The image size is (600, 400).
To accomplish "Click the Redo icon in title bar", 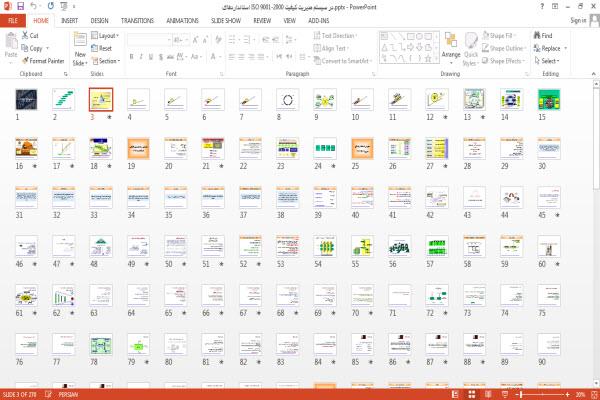I will pos(51,6).
